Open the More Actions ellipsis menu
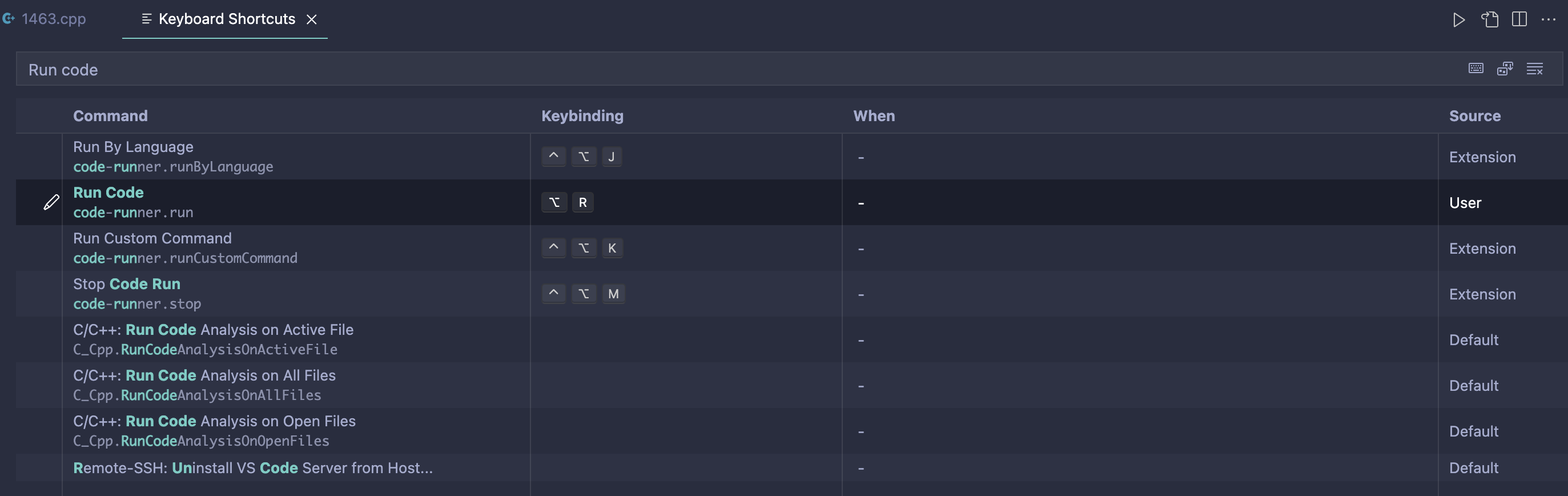Image resolution: width=1568 pixels, height=496 pixels. pos(1548,19)
